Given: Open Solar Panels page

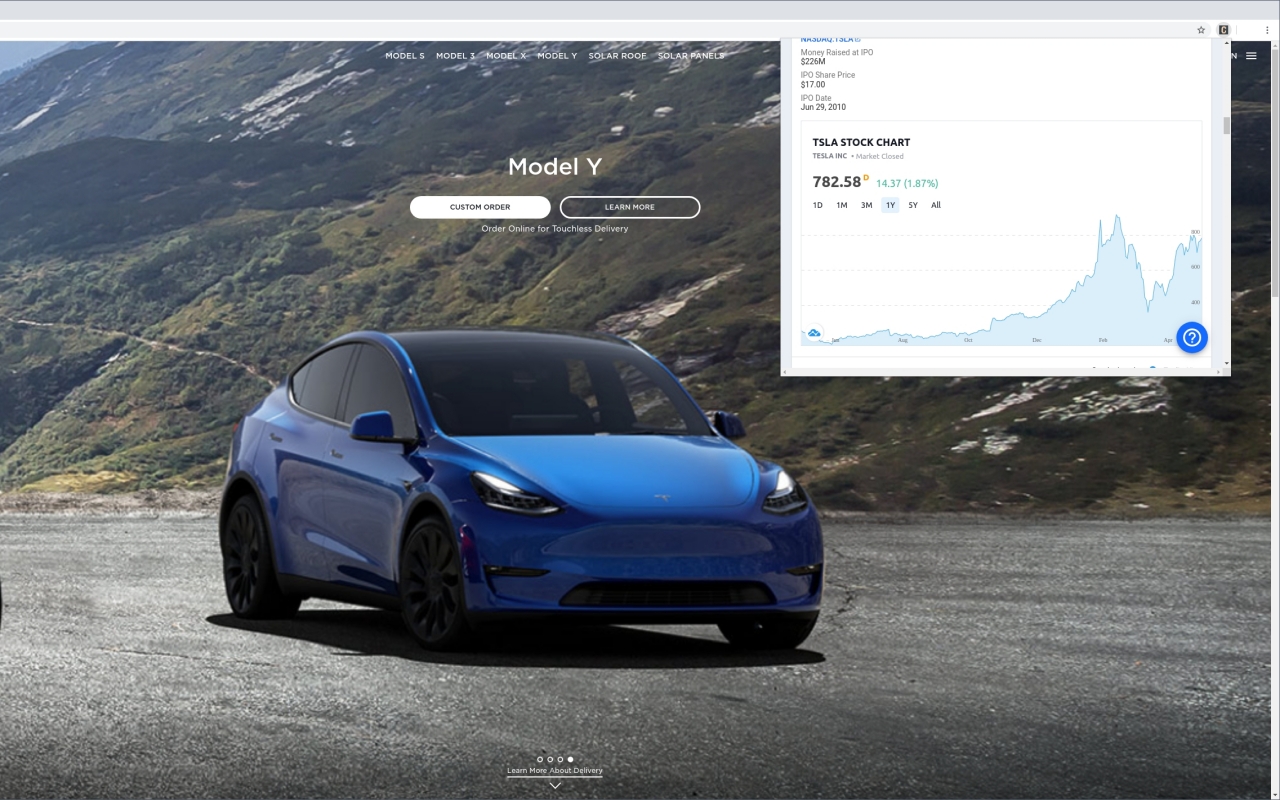Looking at the screenshot, I should pos(690,56).
